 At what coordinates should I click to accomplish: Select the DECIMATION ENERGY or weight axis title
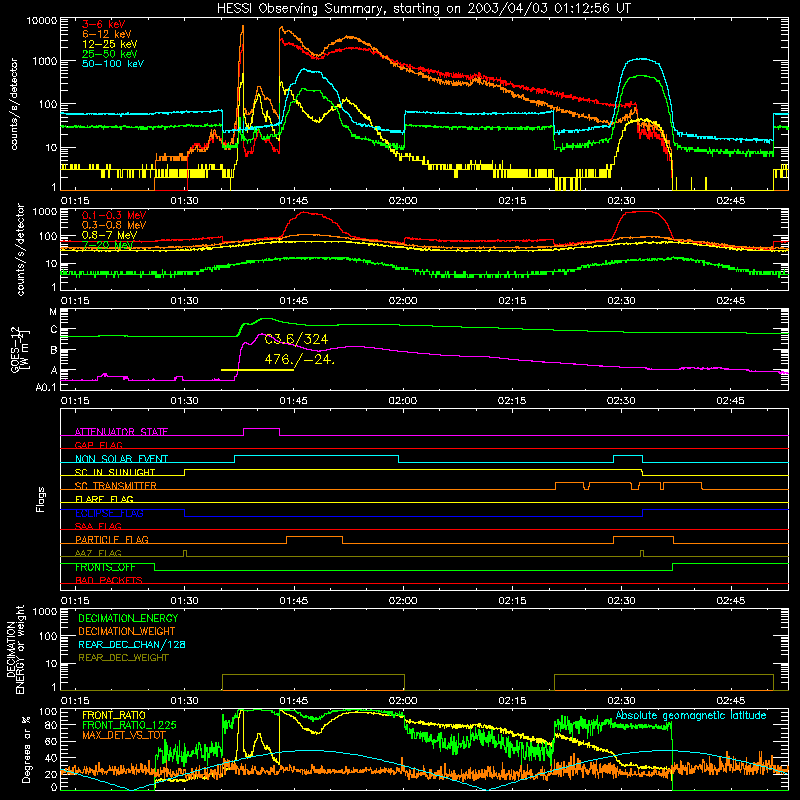point(16,650)
